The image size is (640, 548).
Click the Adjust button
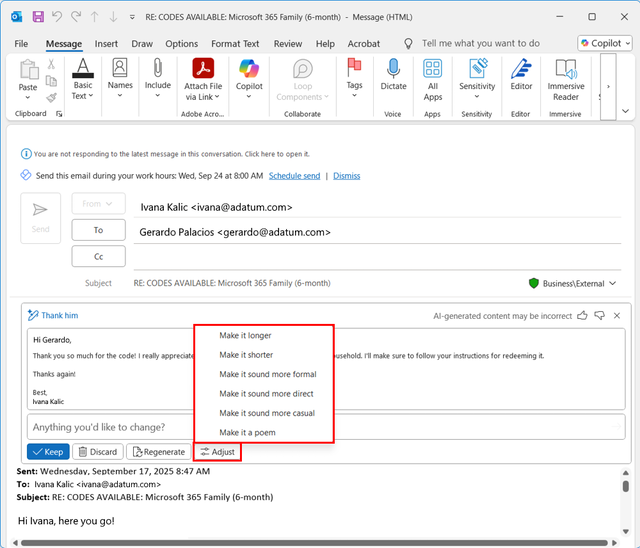[x=218, y=452]
